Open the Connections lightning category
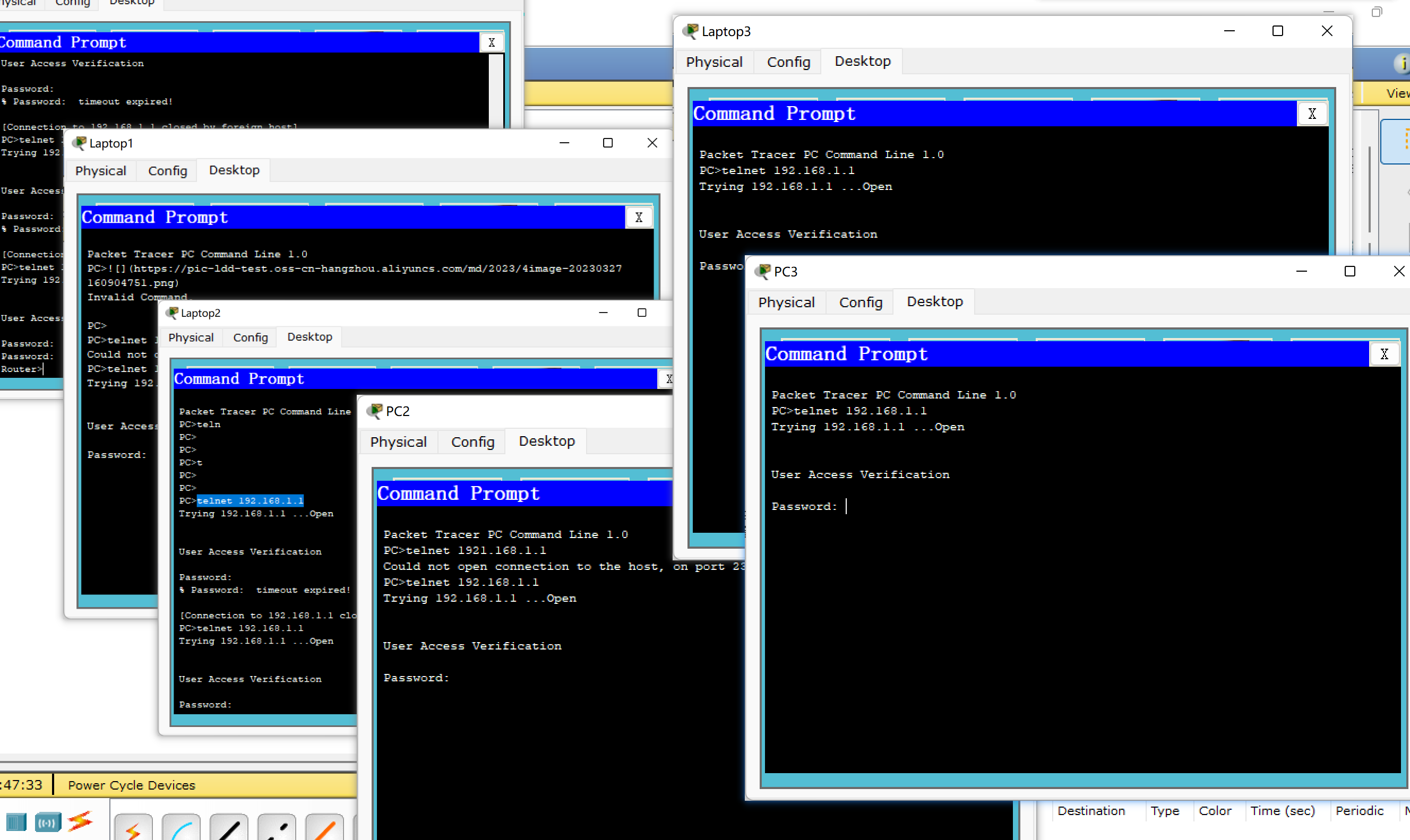Image resolution: width=1410 pixels, height=840 pixels. pyautogui.click(x=80, y=821)
